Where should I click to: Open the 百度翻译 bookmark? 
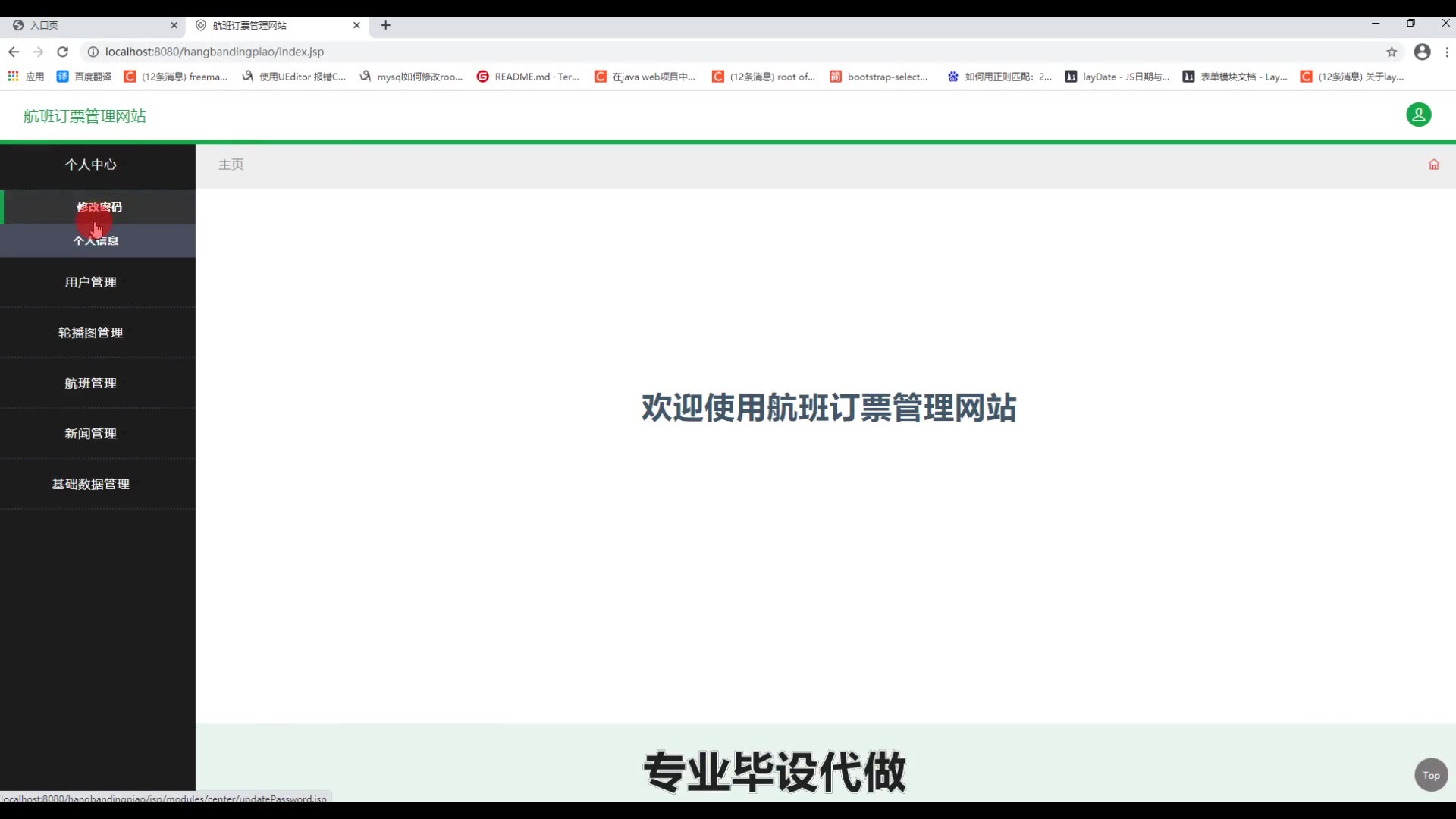click(84, 77)
